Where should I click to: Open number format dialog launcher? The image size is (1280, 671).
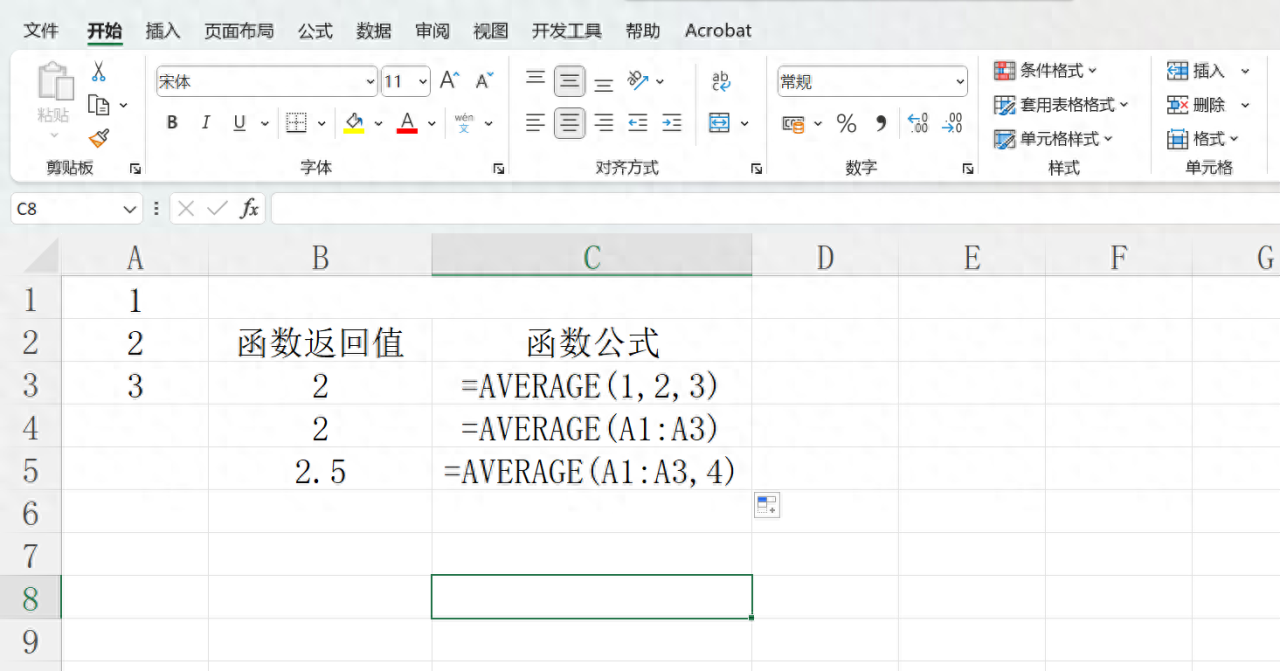968,169
